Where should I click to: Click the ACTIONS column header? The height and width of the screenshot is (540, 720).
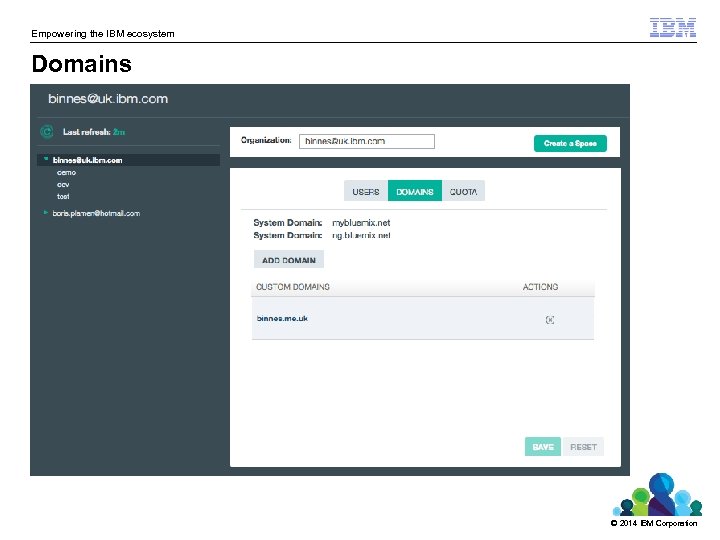[540, 287]
